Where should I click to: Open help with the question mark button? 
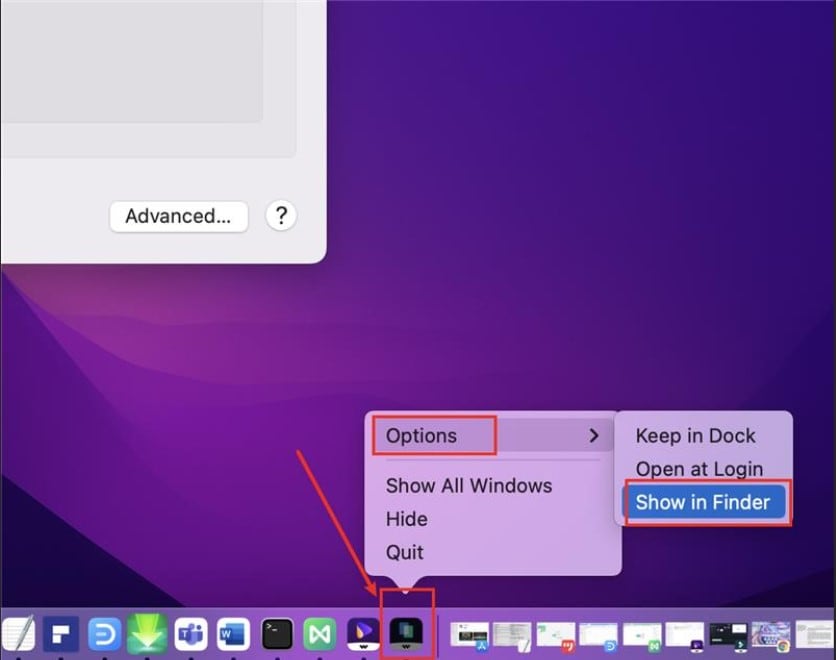click(281, 215)
